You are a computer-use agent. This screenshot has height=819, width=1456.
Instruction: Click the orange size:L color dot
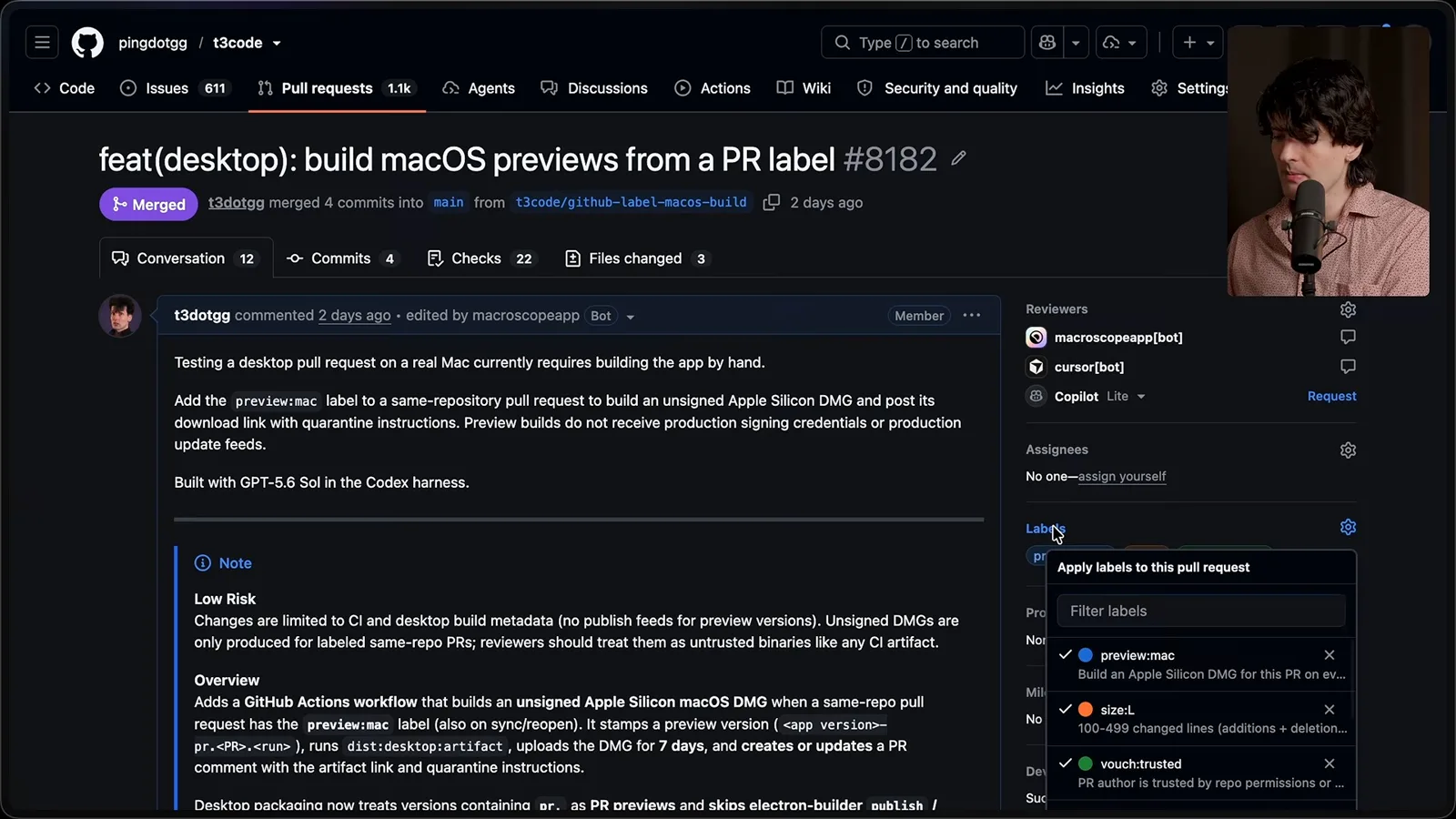pos(1086,710)
